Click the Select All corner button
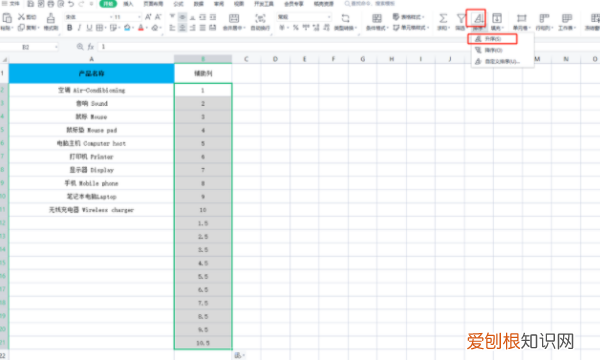Image resolution: width=600 pixels, height=360 pixels. pyautogui.click(x=4, y=59)
